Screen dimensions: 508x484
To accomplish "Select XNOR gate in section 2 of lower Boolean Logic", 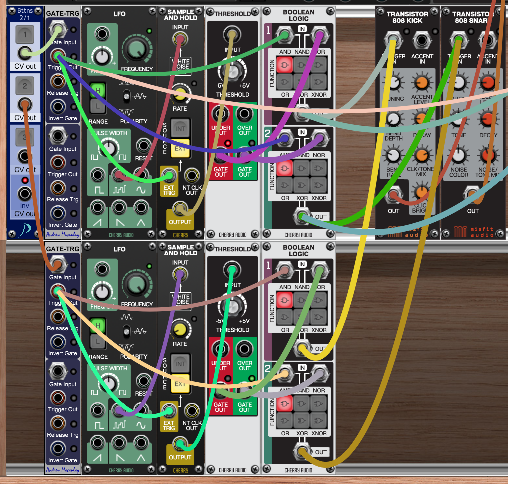I will pos(318,420).
